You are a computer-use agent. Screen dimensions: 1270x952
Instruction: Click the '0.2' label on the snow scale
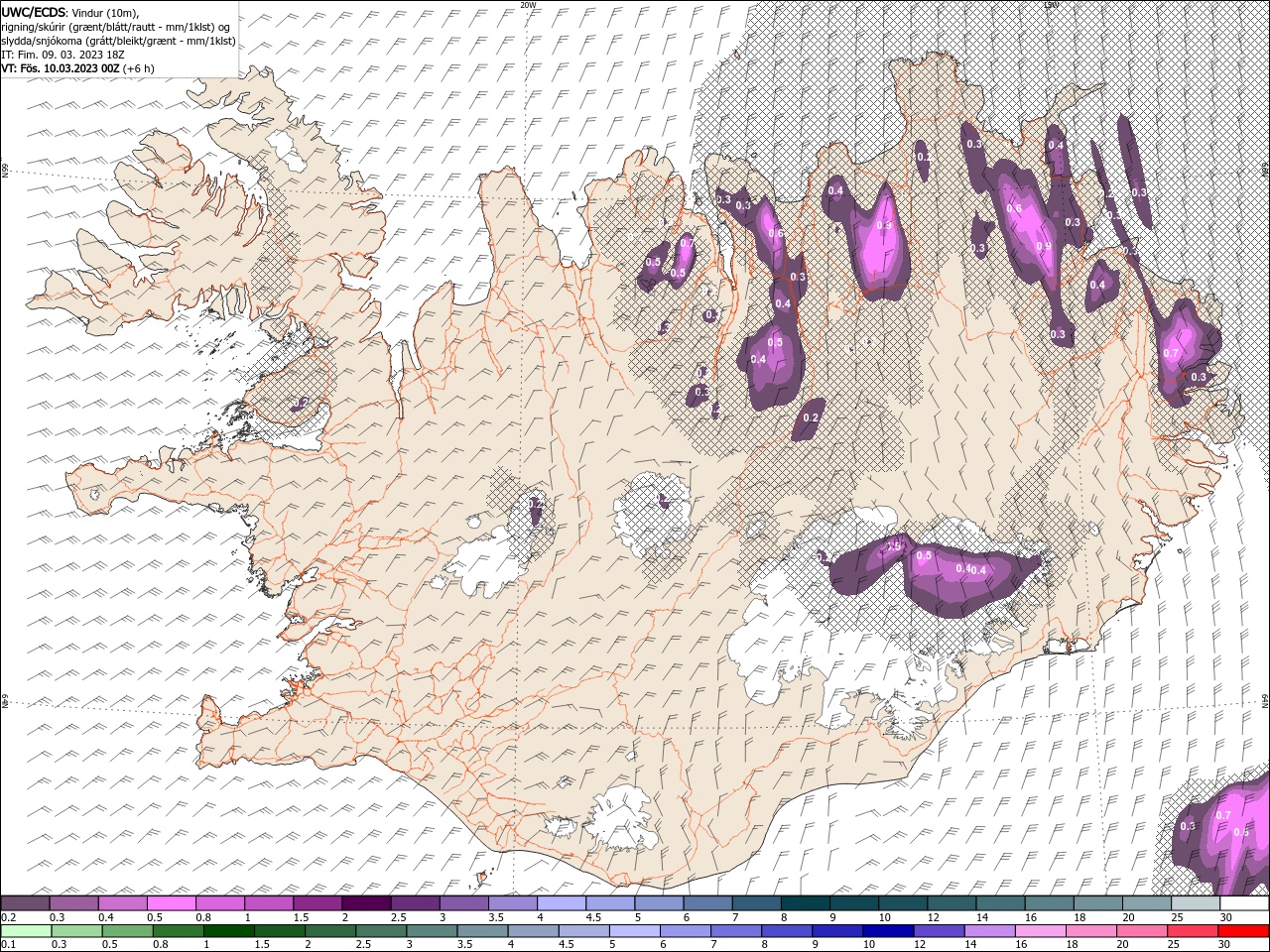pos(7,917)
